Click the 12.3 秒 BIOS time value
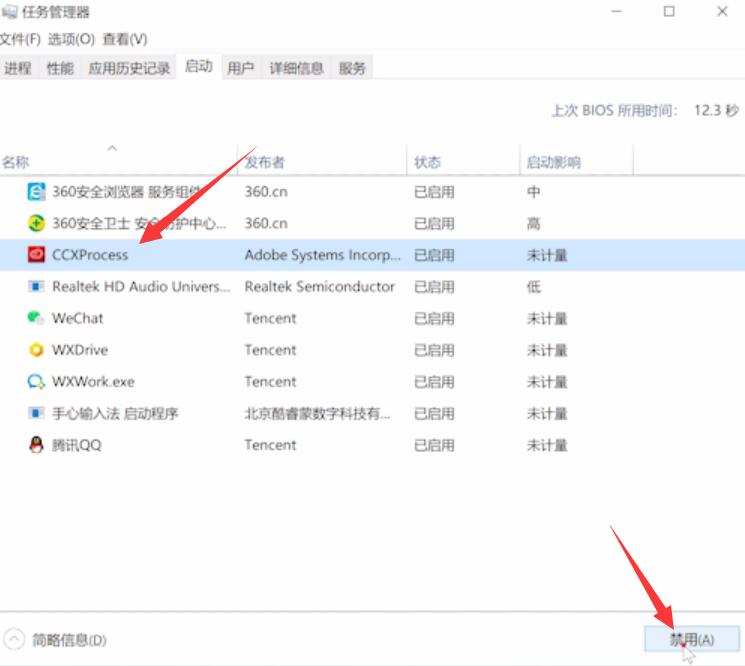Viewport: 745px width, 666px height. tap(716, 110)
